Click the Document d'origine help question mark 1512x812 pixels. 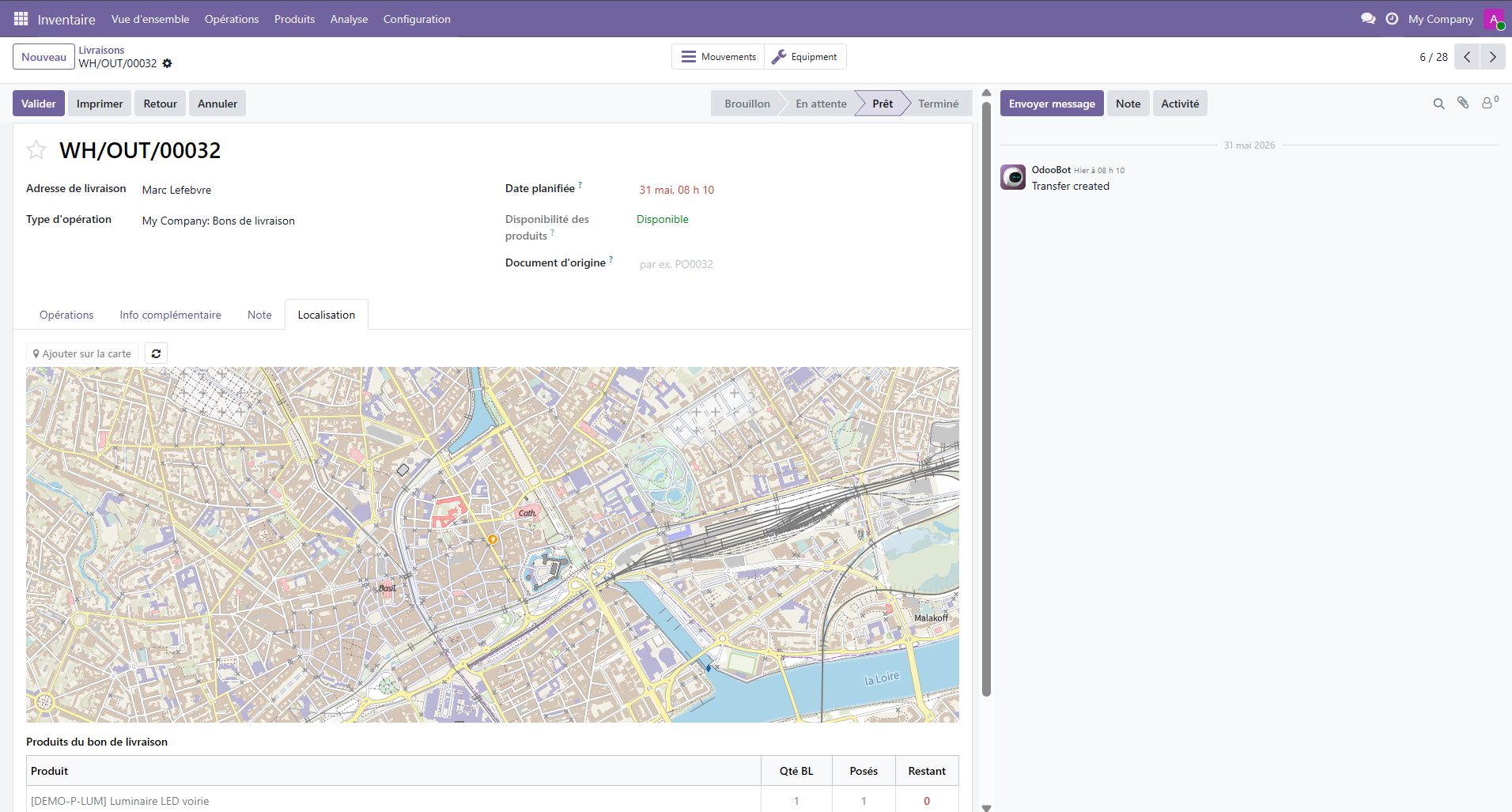[x=611, y=259]
